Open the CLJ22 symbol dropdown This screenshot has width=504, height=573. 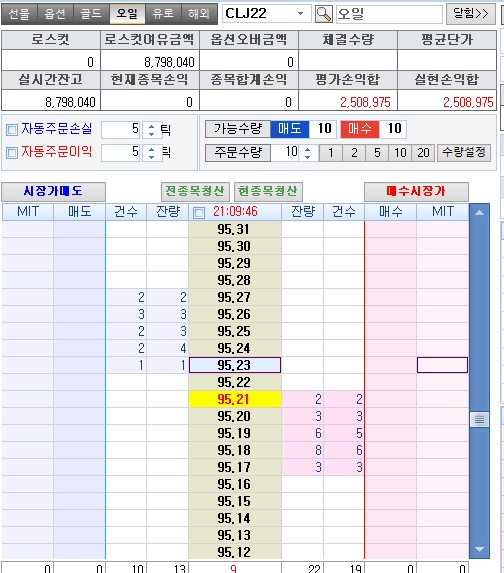[x=300, y=14]
